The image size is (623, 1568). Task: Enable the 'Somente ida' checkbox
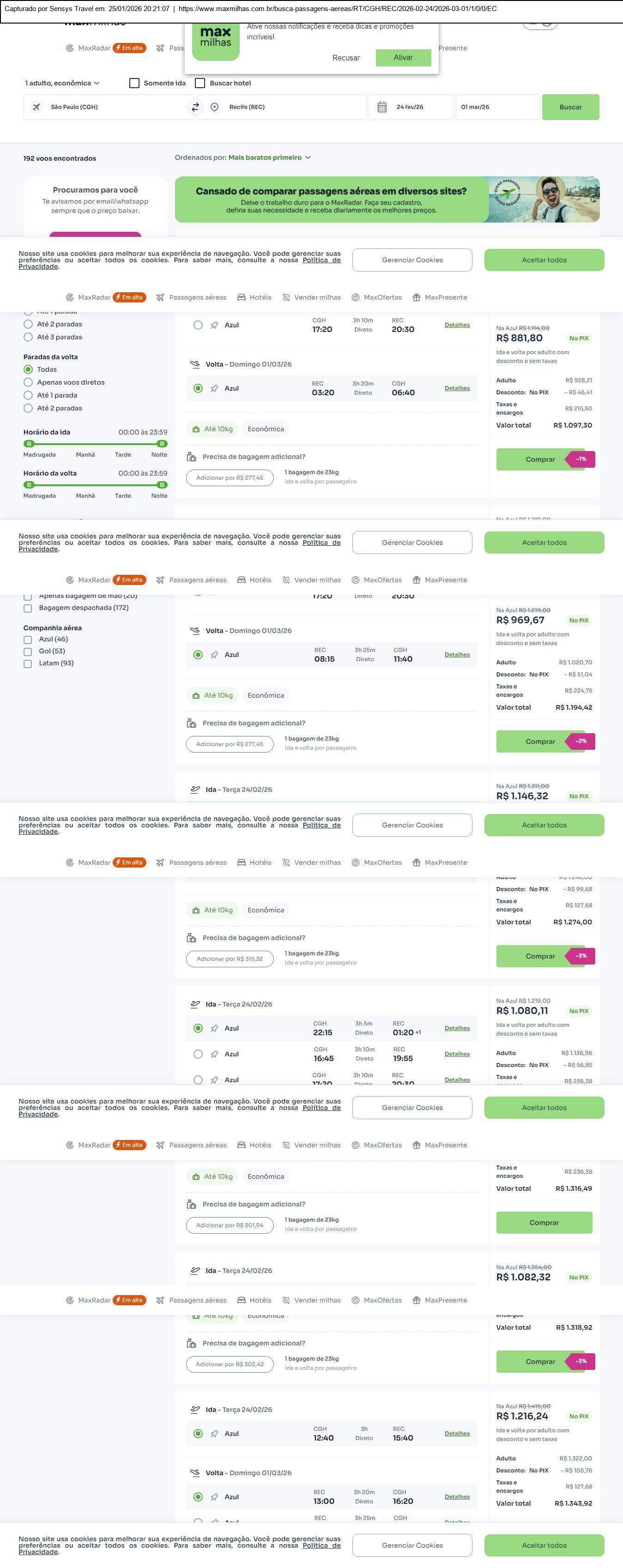click(x=134, y=84)
